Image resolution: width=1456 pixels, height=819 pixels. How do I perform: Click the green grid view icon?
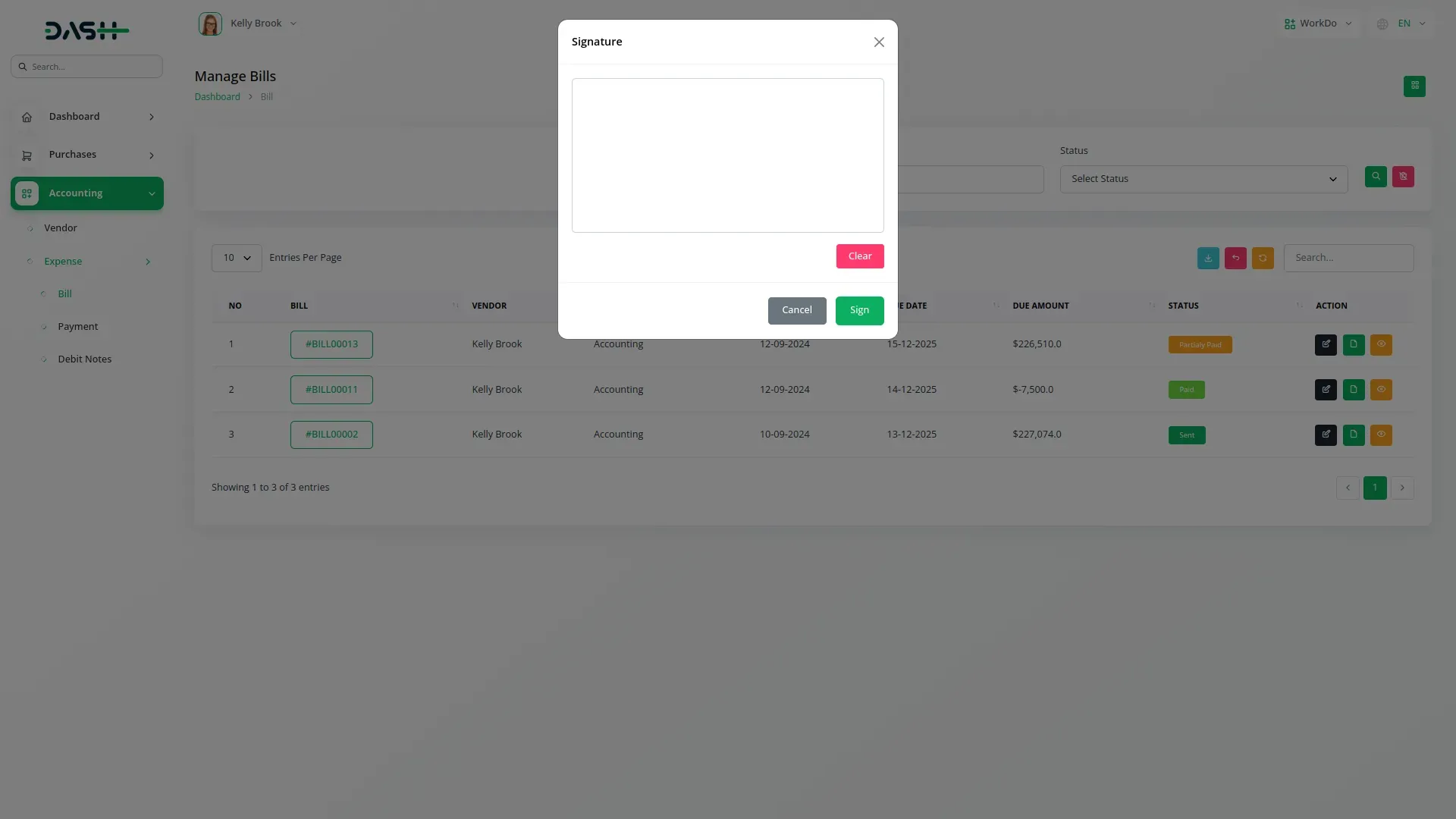point(1414,86)
